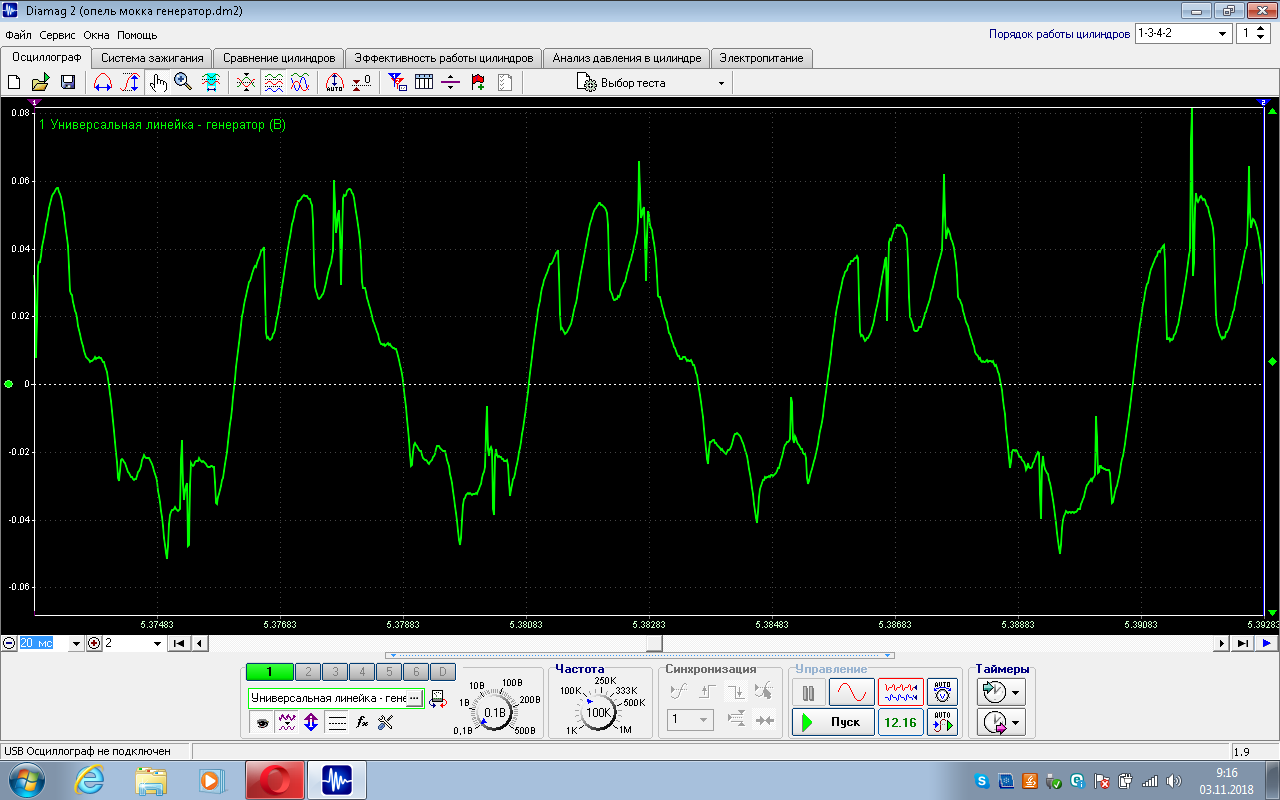Screen dimensions: 1280x800
Task: Click the purple division line icon
Action: tap(450, 83)
